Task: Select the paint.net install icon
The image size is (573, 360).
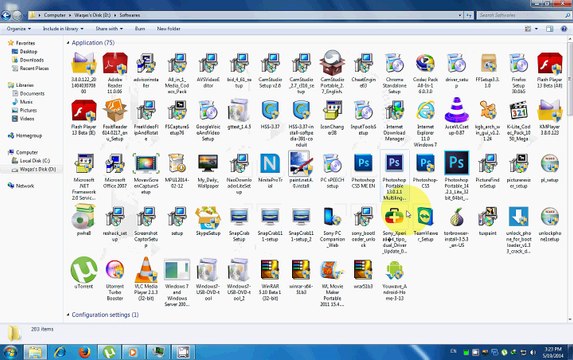Action: (x=300, y=163)
